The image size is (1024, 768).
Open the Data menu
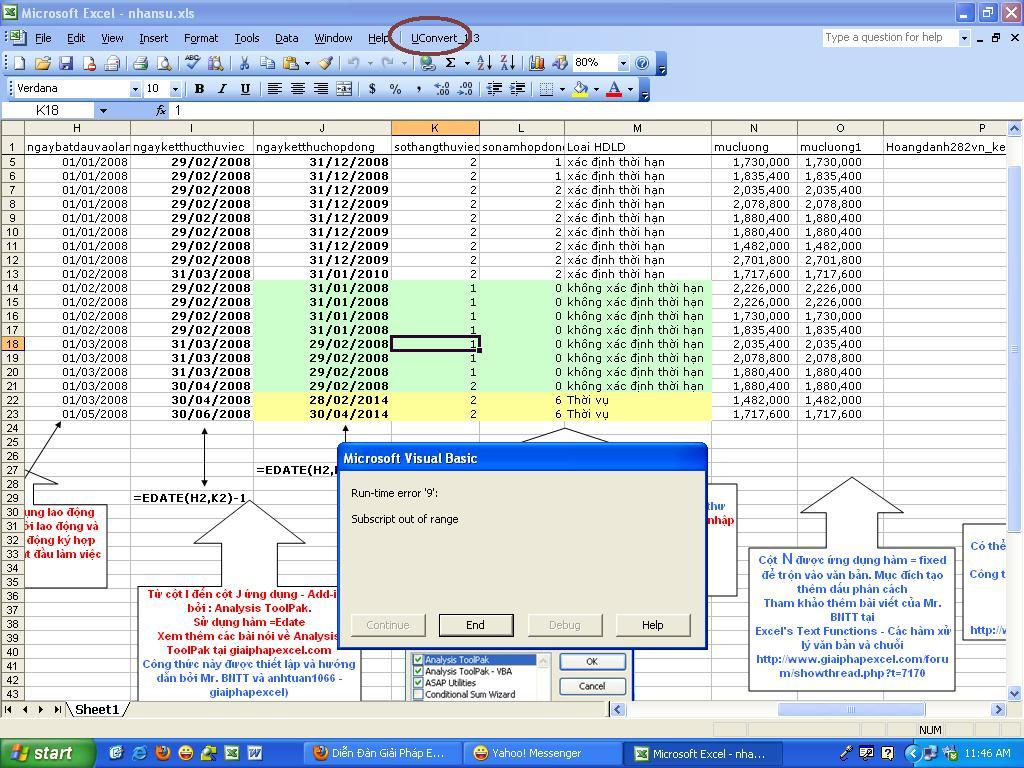[x=287, y=38]
